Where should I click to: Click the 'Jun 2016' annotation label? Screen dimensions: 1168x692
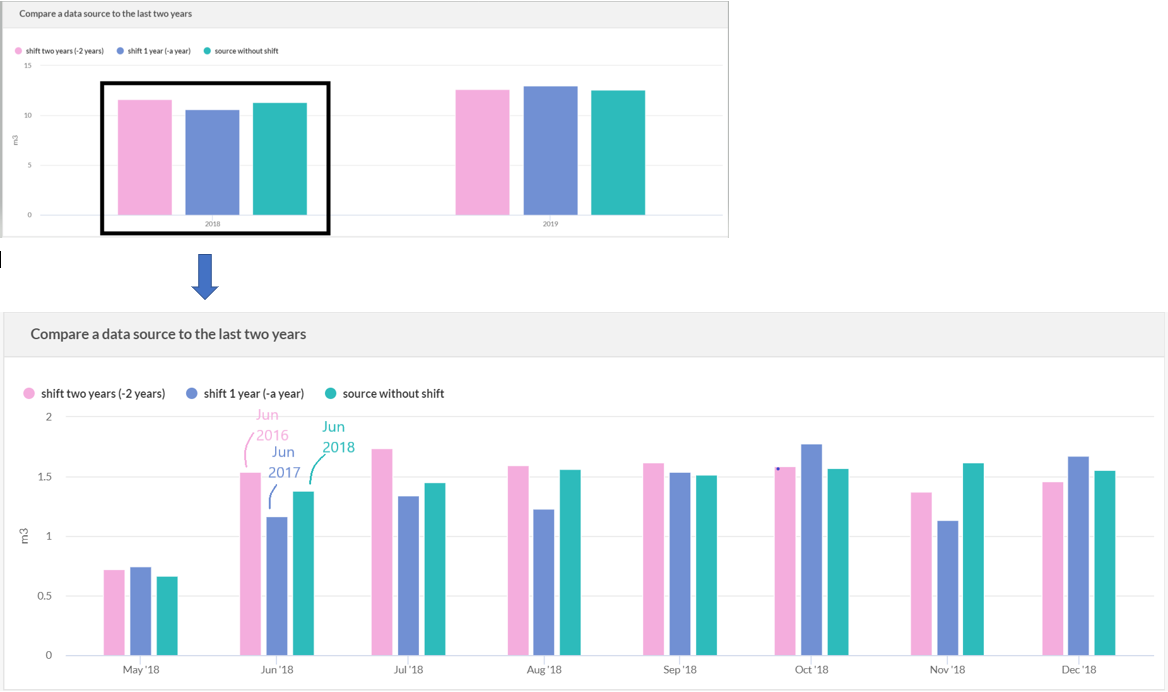[x=269, y=424]
